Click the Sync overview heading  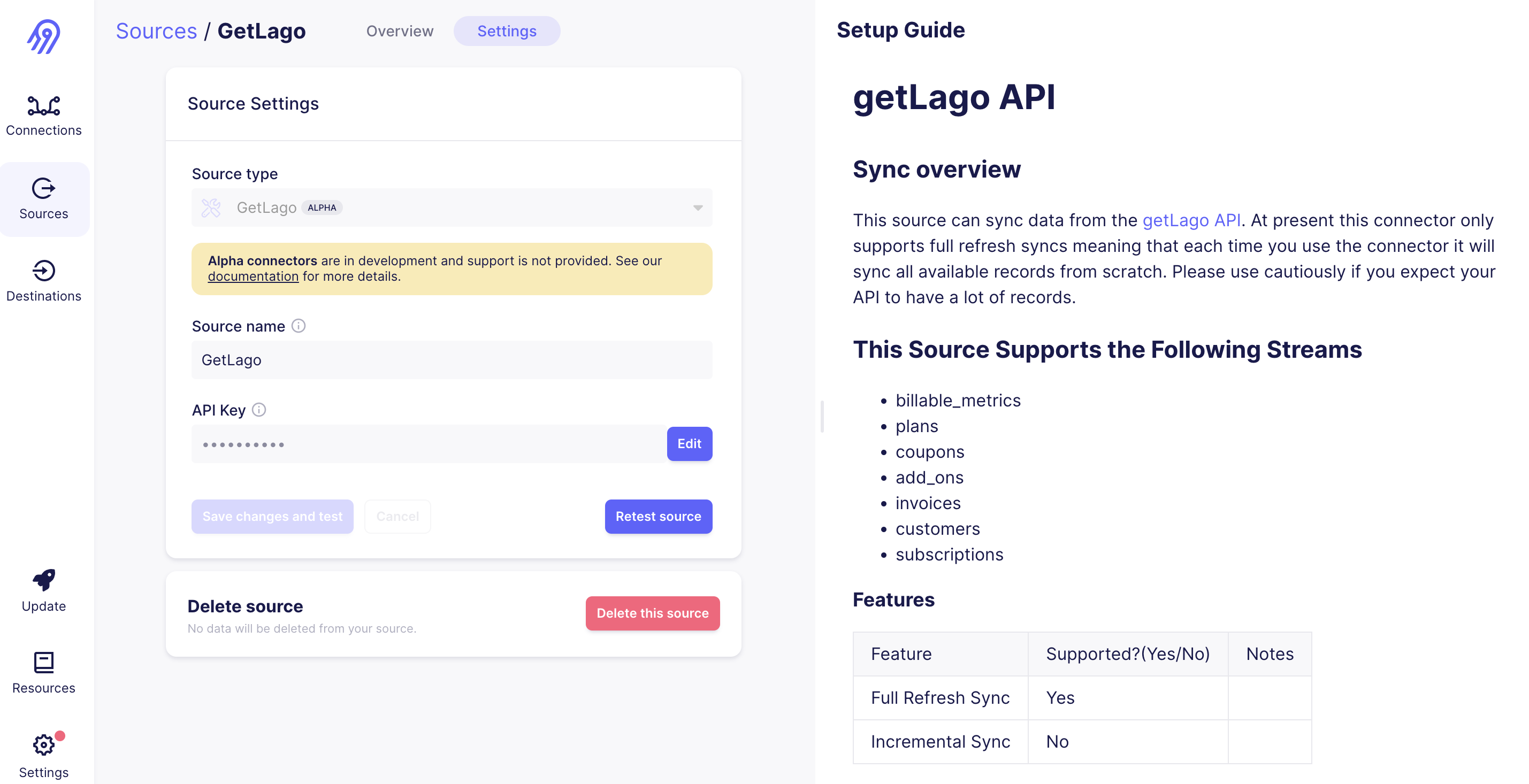[x=937, y=170]
